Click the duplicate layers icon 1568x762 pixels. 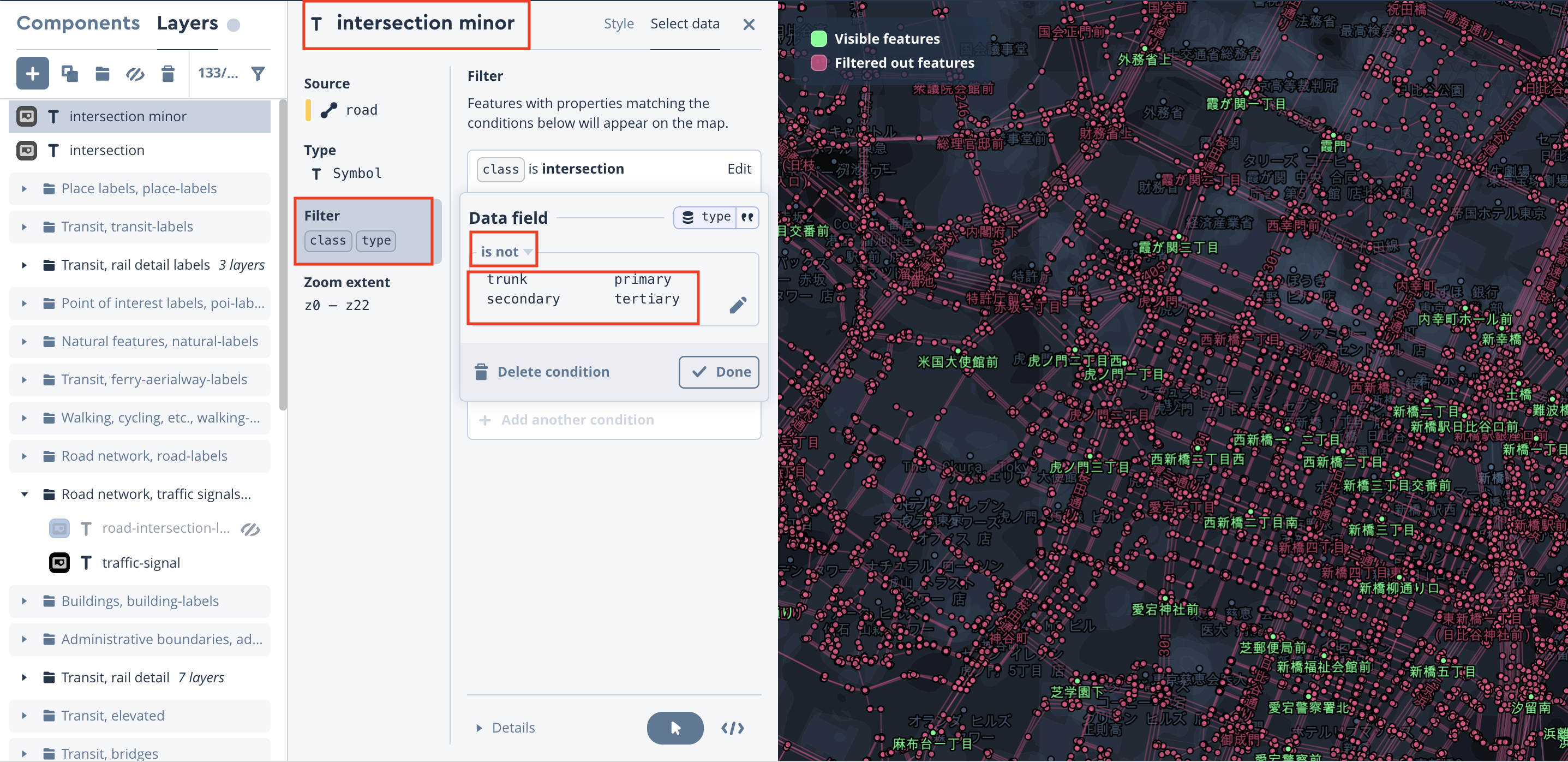point(70,74)
